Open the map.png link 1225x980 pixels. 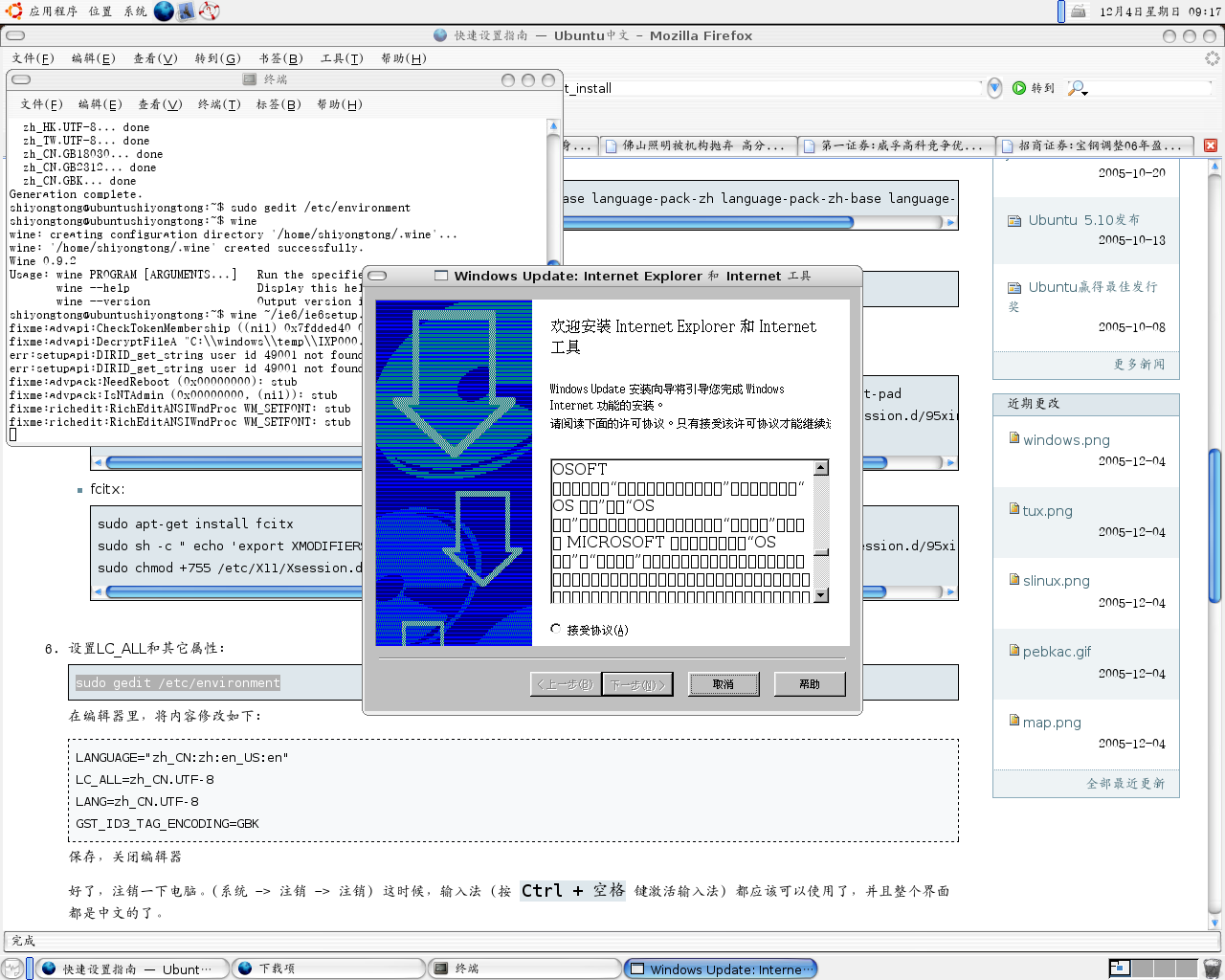click(x=1052, y=723)
